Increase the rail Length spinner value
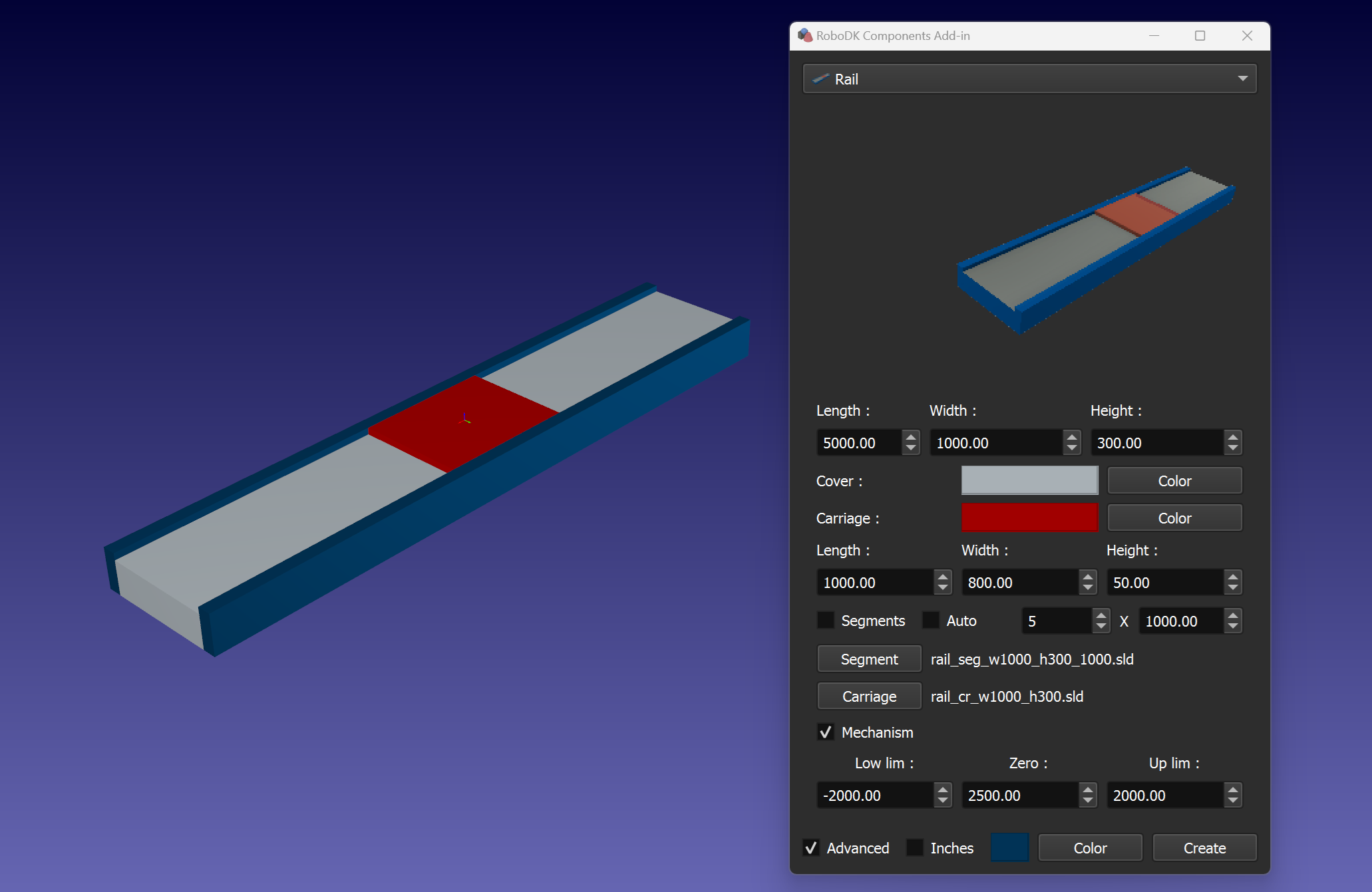This screenshot has width=1372, height=892. (x=911, y=437)
